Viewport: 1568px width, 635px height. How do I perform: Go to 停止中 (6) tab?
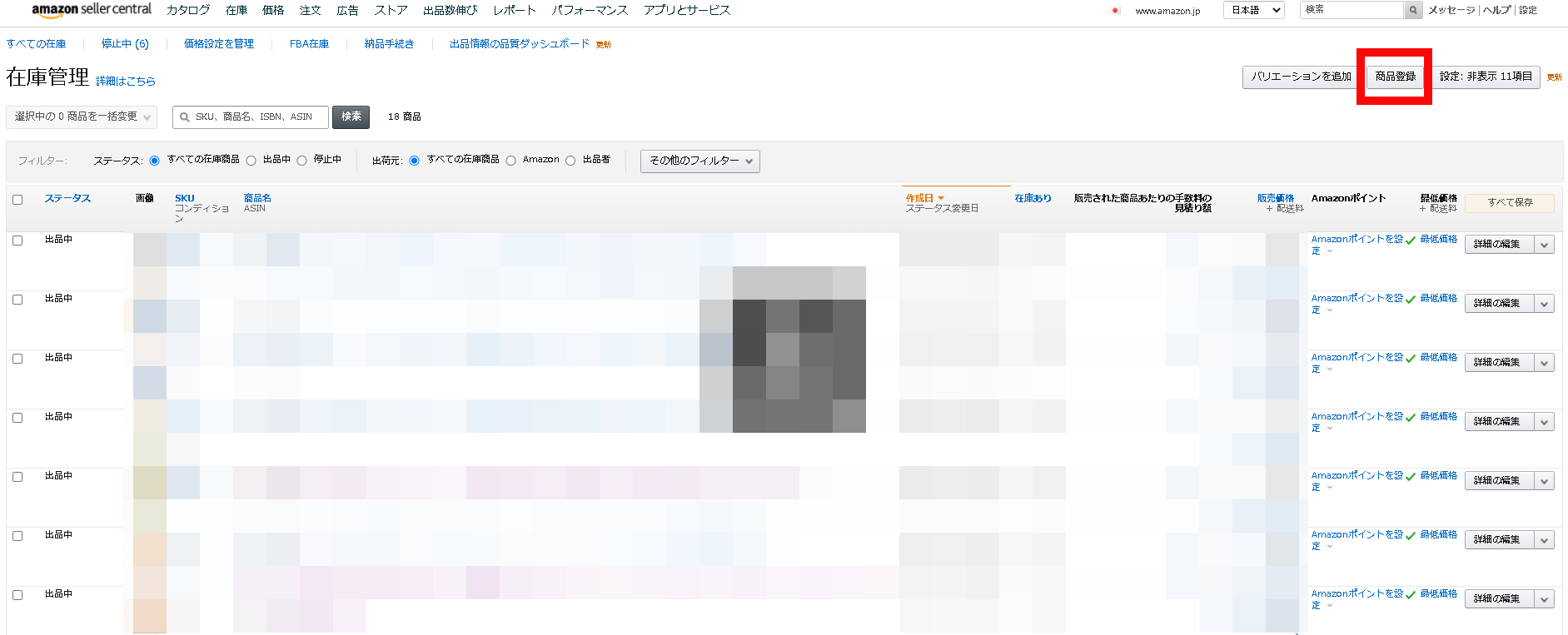click(125, 44)
